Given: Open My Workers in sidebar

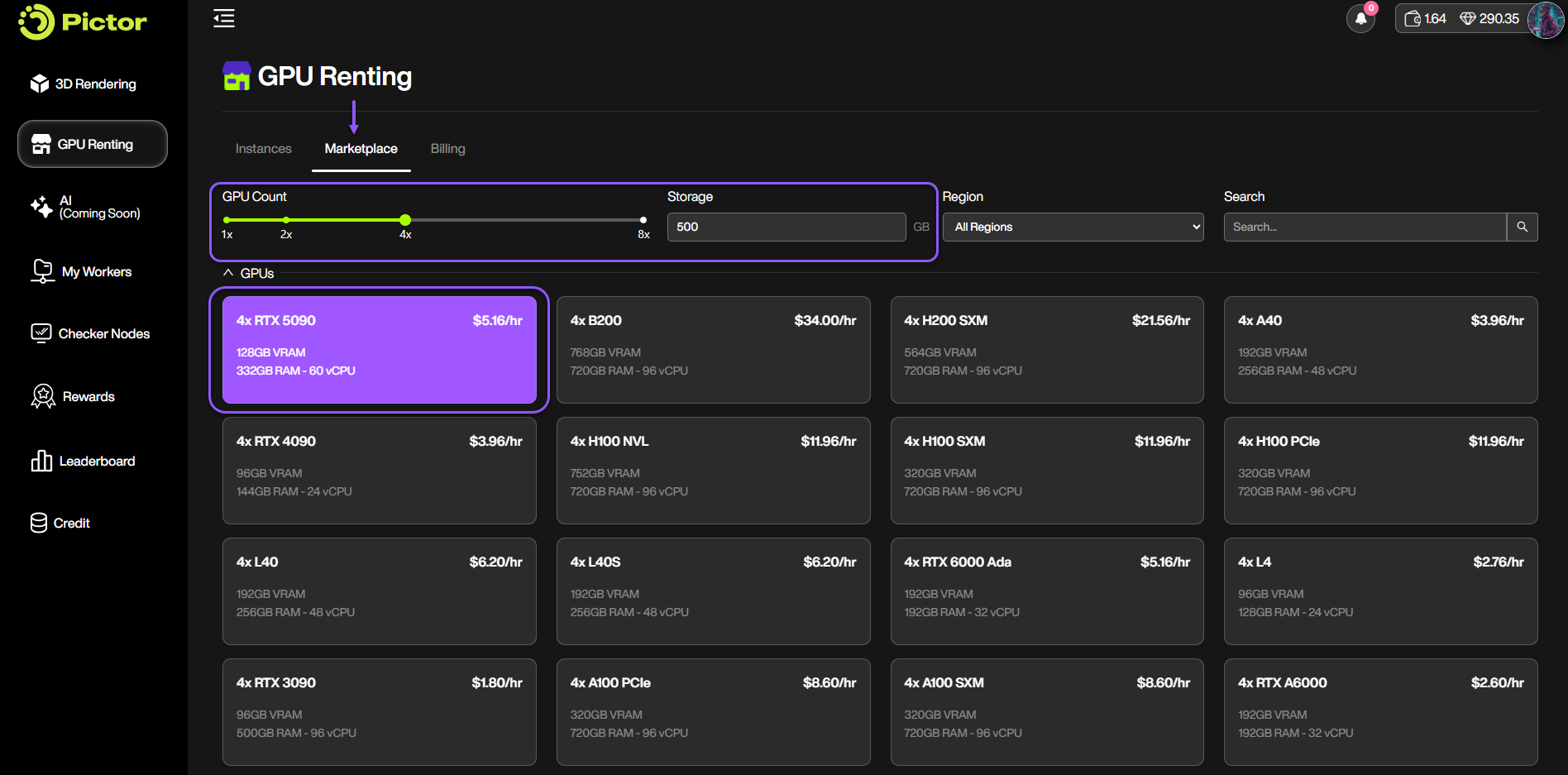Looking at the screenshot, I should tap(96, 272).
